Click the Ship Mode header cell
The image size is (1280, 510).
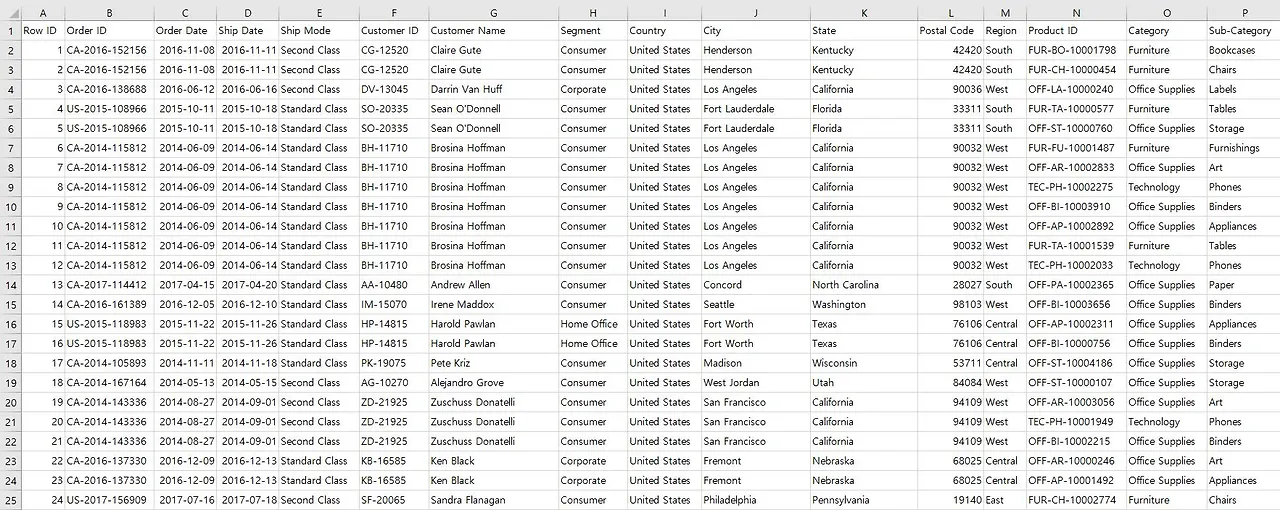pyautogui.click(x=318, y=30)
